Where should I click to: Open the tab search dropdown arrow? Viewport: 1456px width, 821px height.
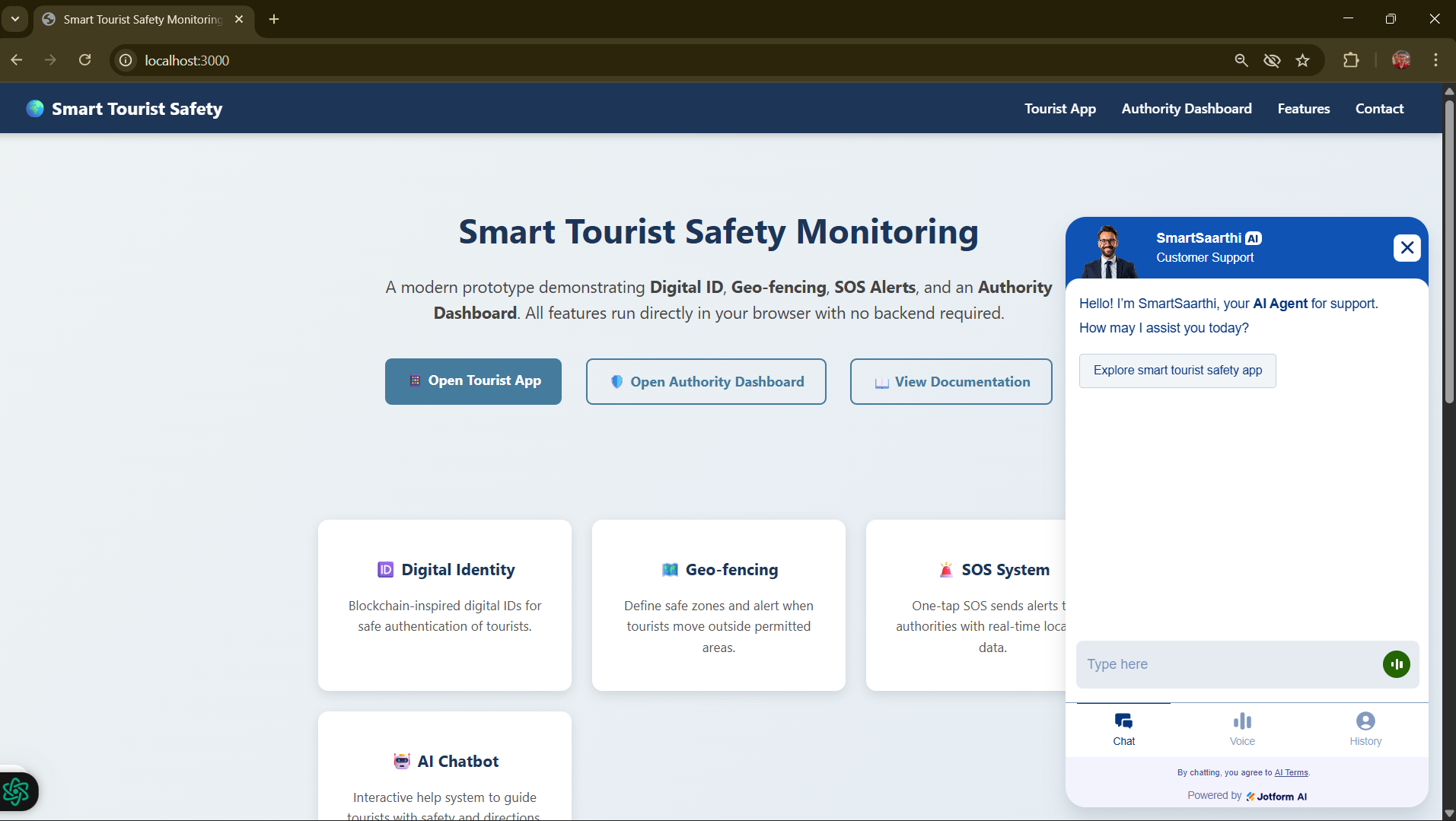(x=15, y=19)
